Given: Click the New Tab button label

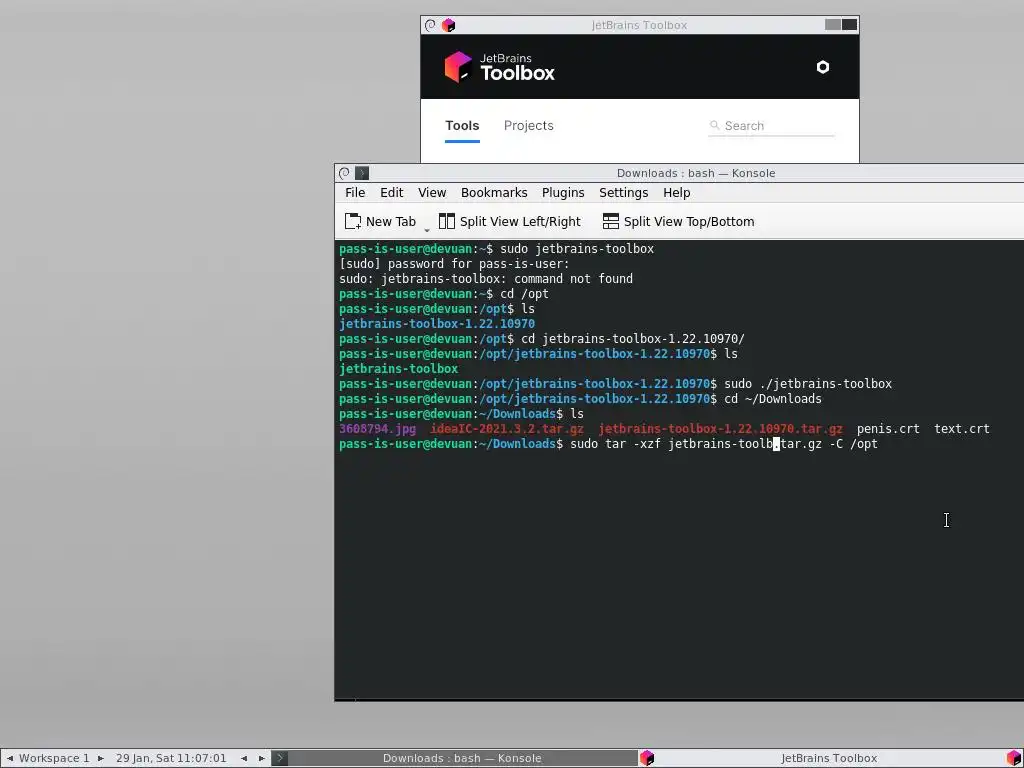Looking at the screenshot, I should (391, 221).
